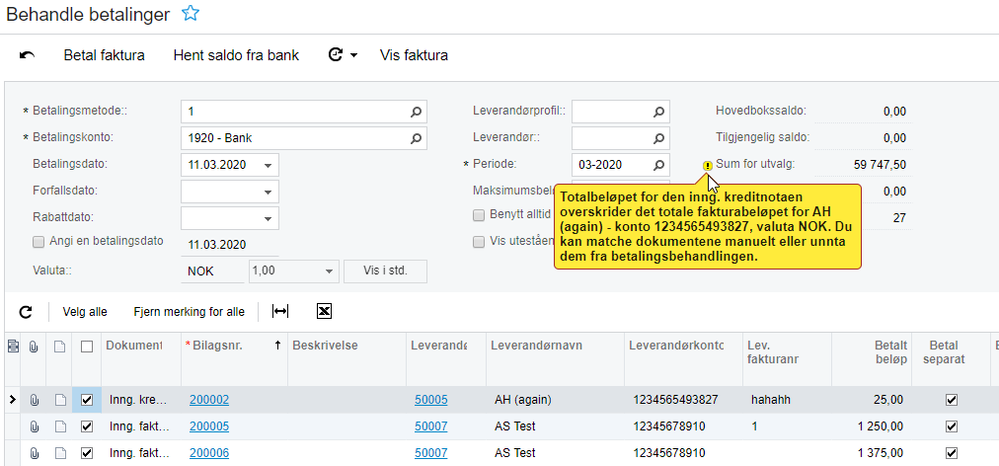Click Betal faktura in the toolbar
The image size is (999, 466).
[x=104, y=56]
